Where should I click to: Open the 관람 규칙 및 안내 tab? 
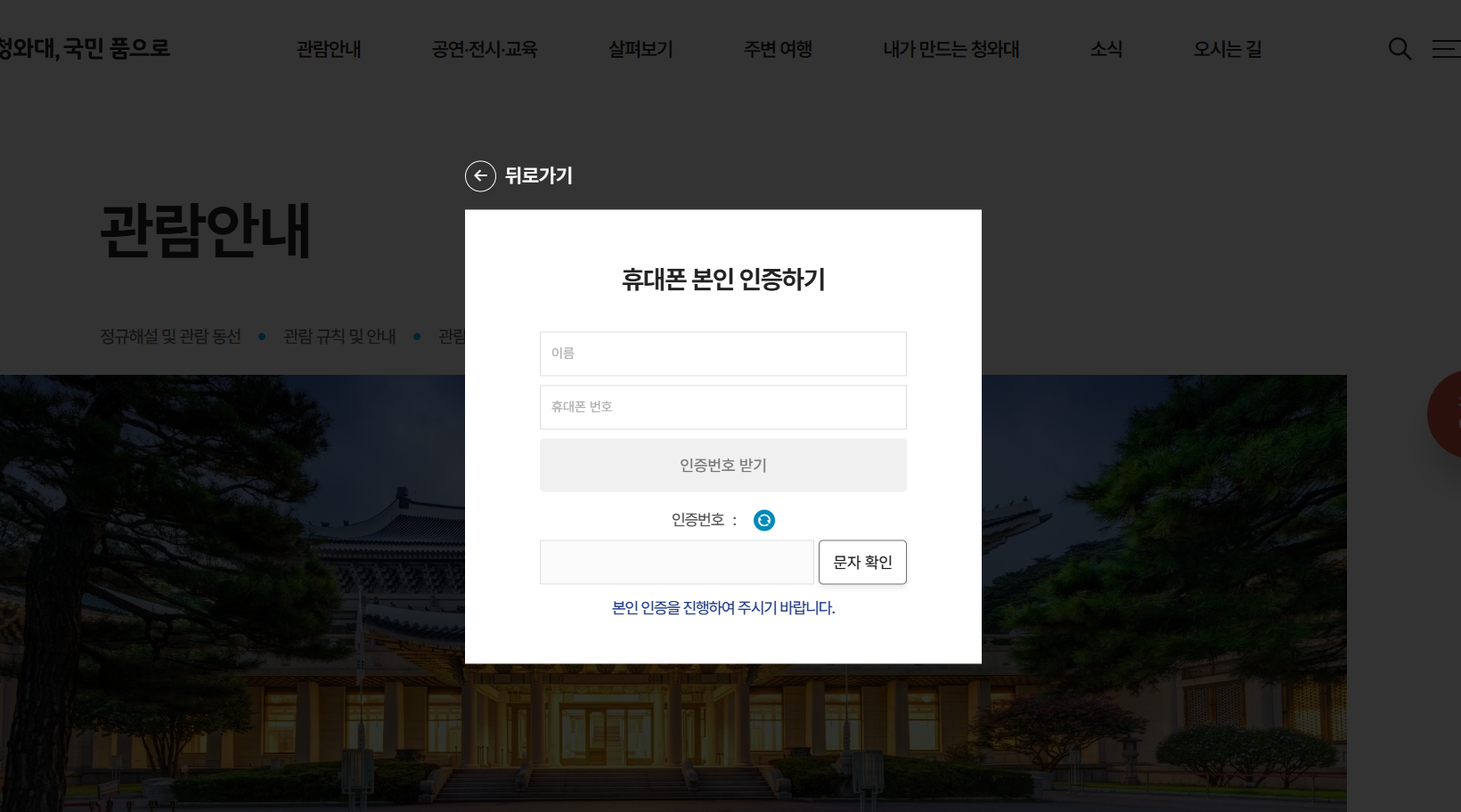tap(339, 337)
